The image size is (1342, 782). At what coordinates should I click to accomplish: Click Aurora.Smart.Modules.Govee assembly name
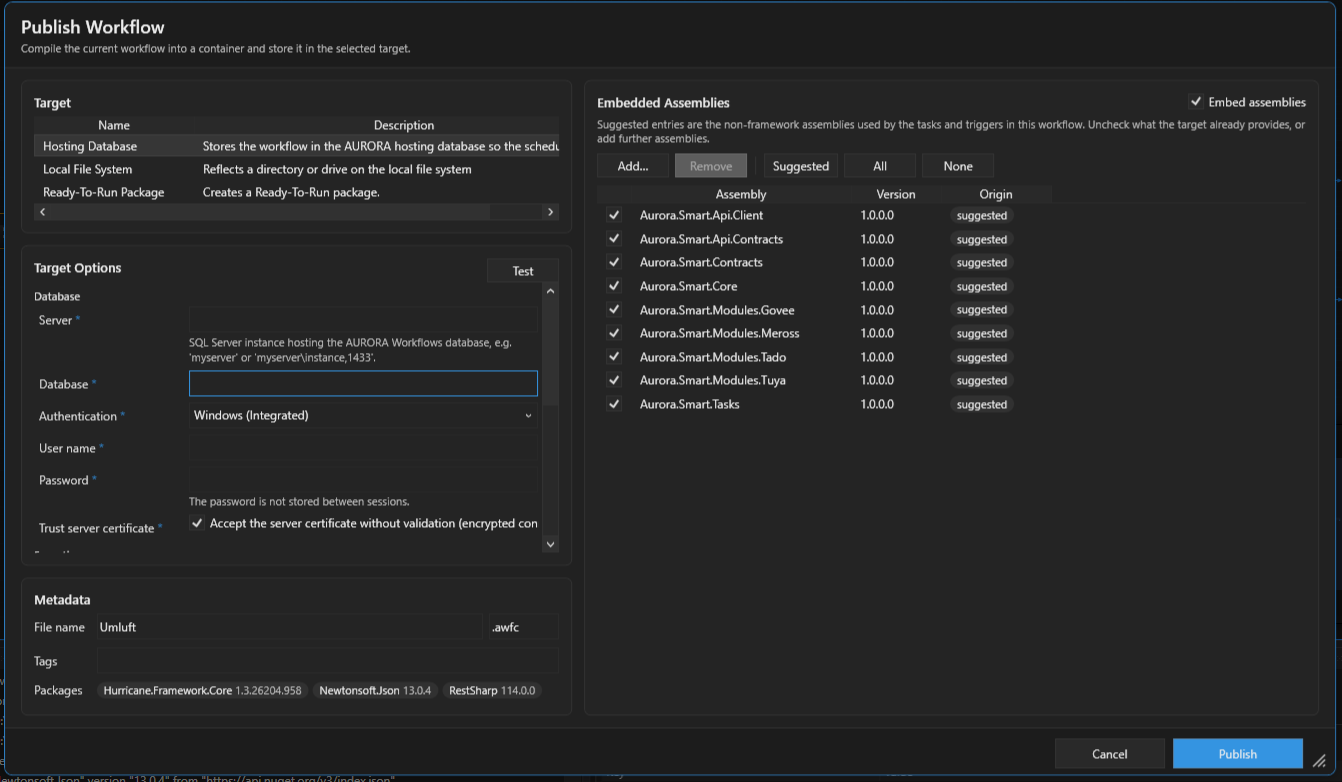(717, 310)
